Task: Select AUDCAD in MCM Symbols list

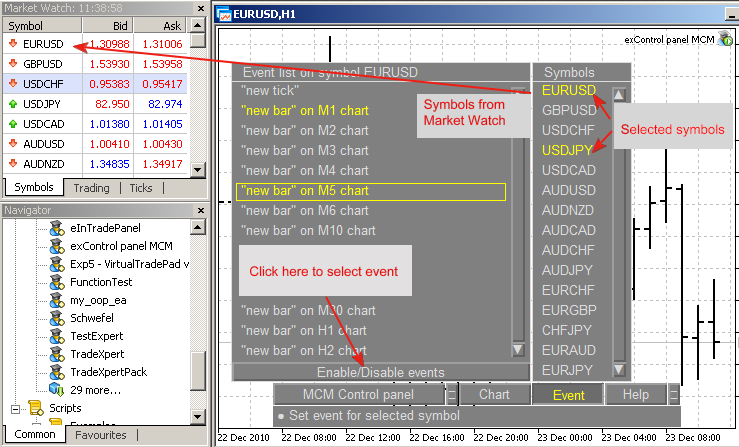Action: tap(569, 230)
